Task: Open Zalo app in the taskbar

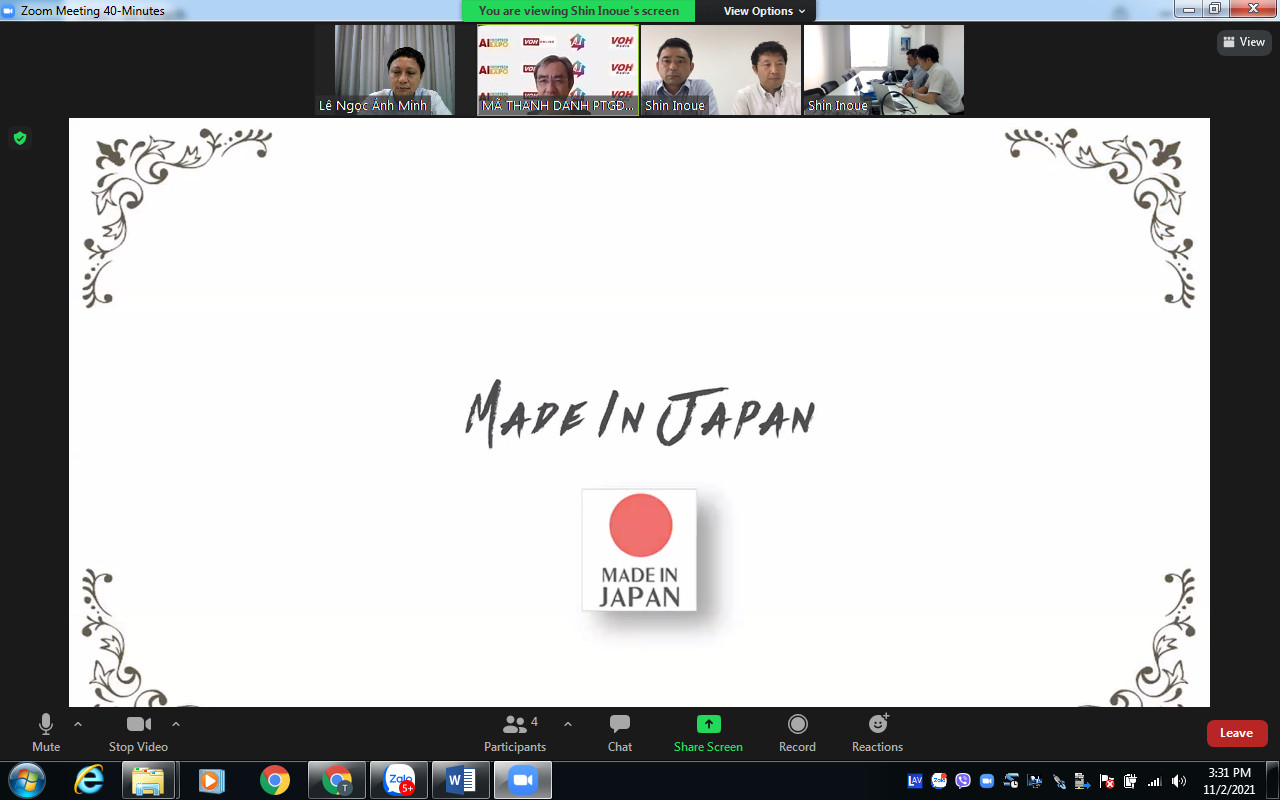Action: coord(399,780)
